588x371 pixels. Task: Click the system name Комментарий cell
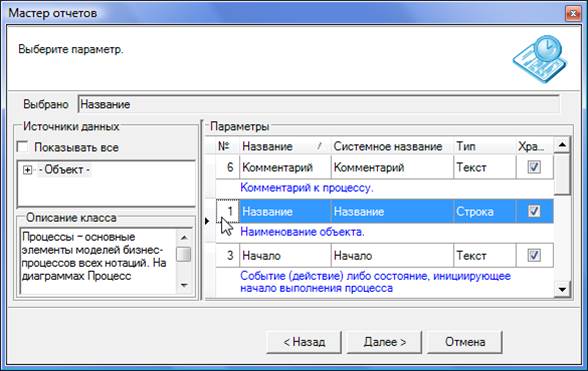click(392, 167)
